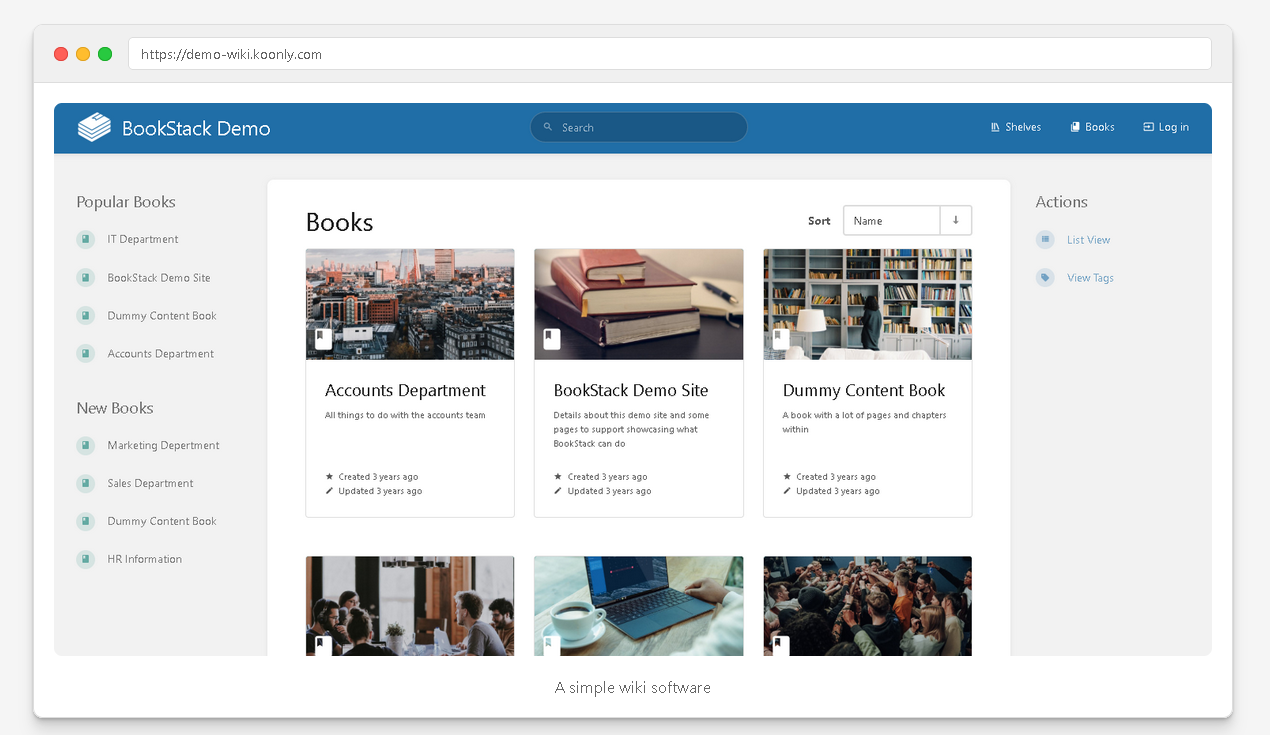Open the Dummy Content Book card title
This screenshot has width=1270, height=735.
[x=864, y=390]
